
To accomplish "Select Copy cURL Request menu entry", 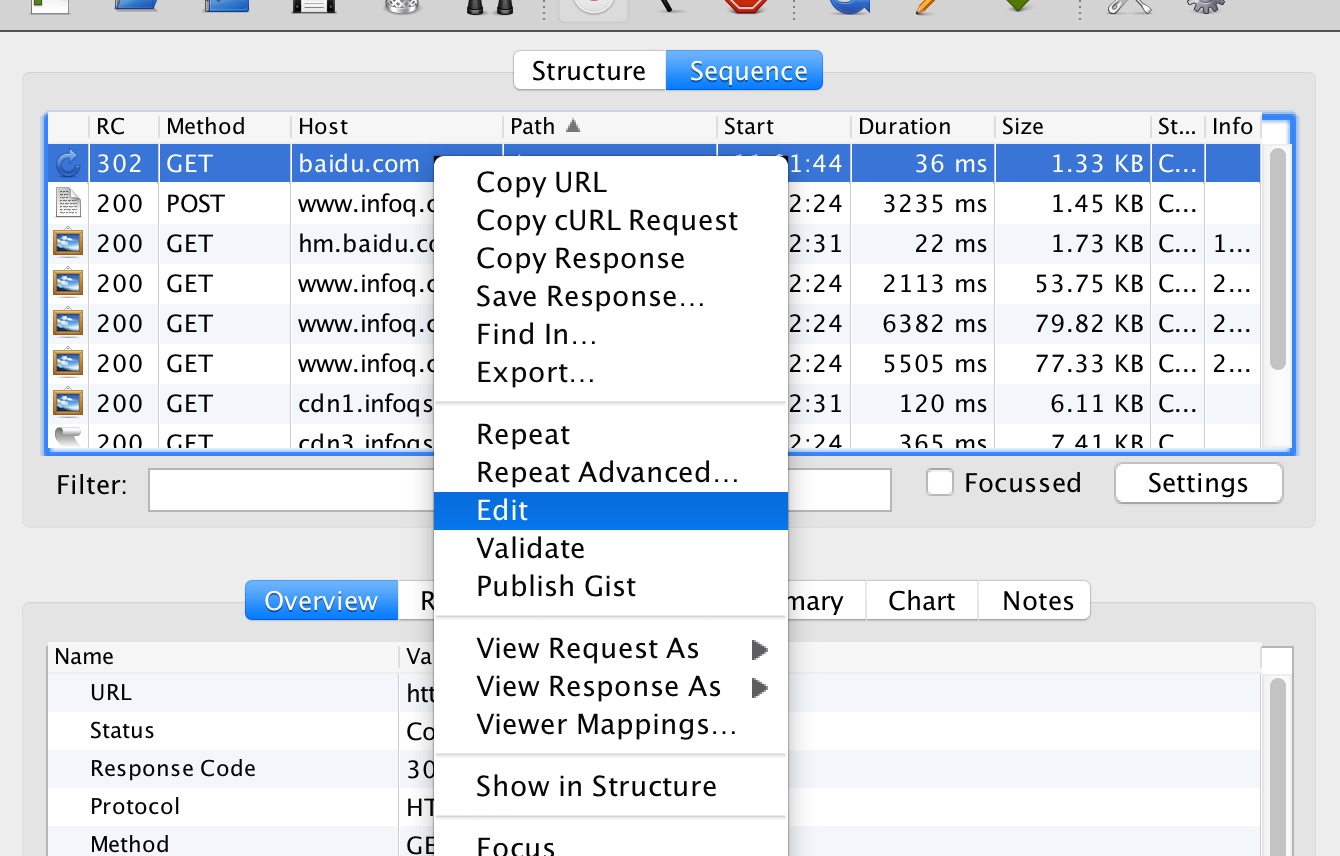I will [x=607, y=221].
